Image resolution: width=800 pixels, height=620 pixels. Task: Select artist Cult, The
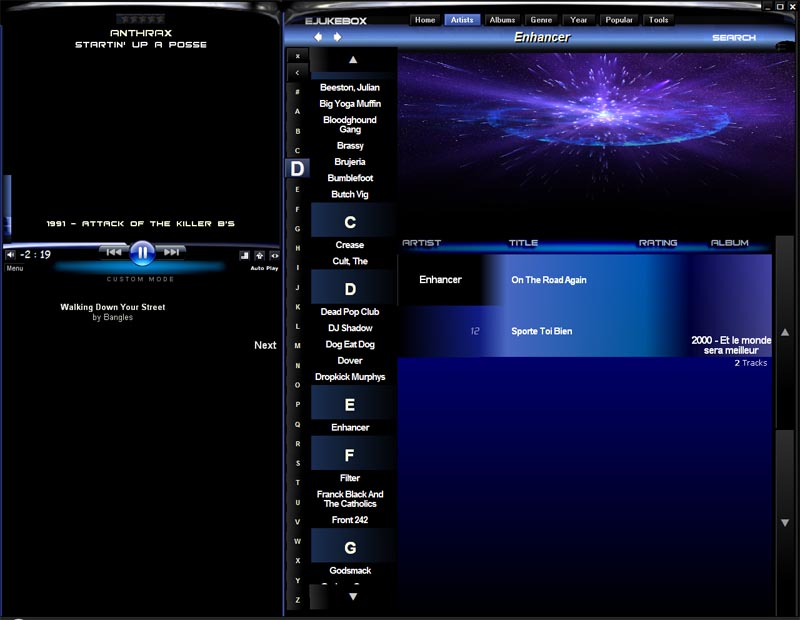[x=350, y=261]
